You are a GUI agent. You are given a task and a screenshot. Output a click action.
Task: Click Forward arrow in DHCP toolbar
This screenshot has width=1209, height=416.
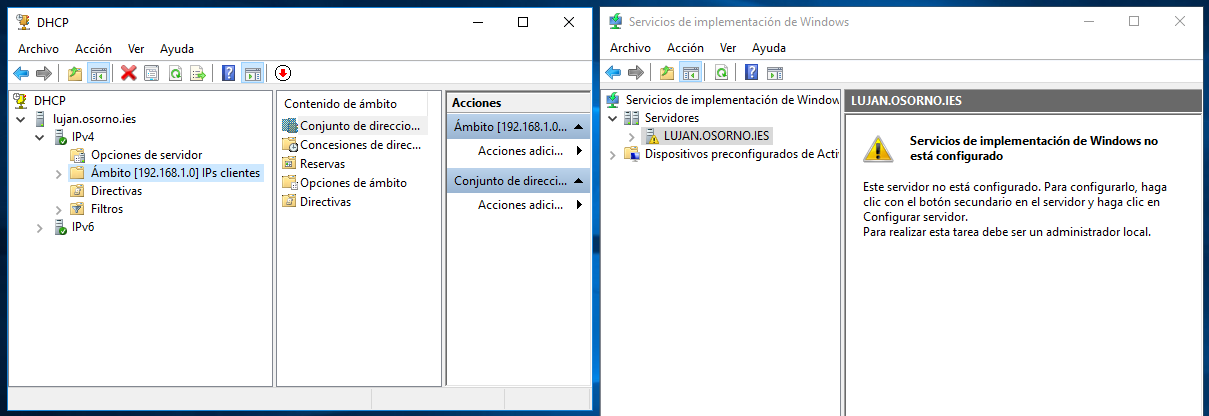(43, 73)
